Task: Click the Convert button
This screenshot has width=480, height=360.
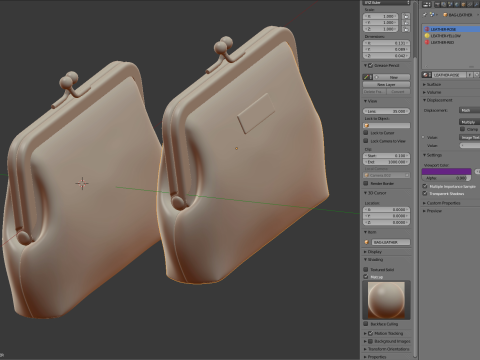Action: [398, 92]
